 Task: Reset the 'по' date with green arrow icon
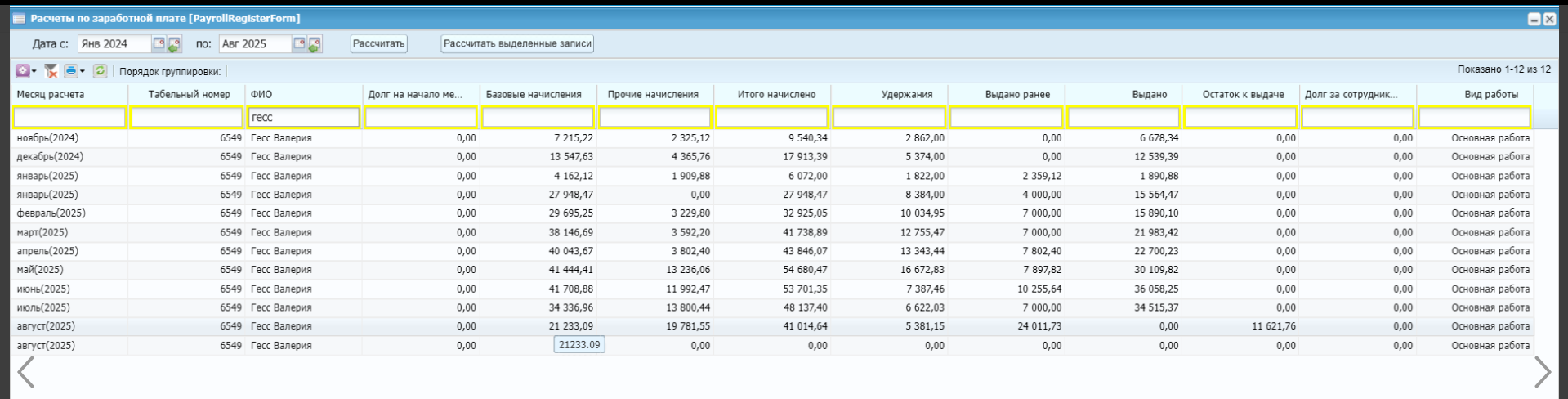click(x=315, y=44)
